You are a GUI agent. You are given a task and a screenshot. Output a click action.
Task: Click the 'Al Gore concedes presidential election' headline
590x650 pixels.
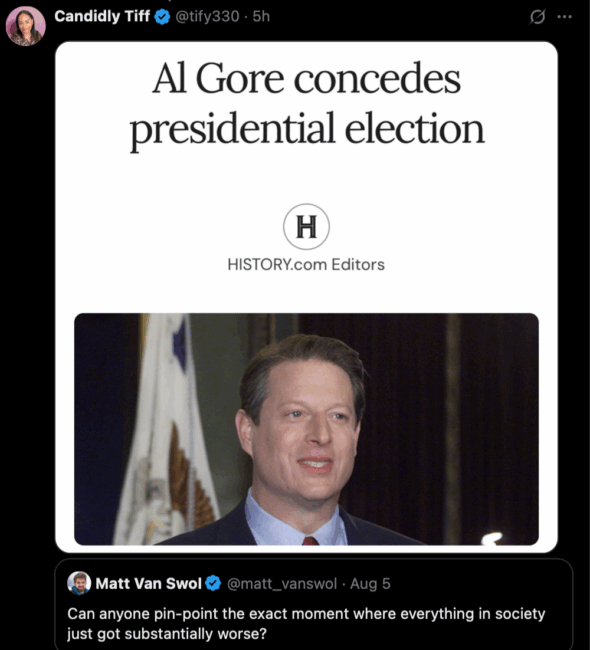[306, 104]
